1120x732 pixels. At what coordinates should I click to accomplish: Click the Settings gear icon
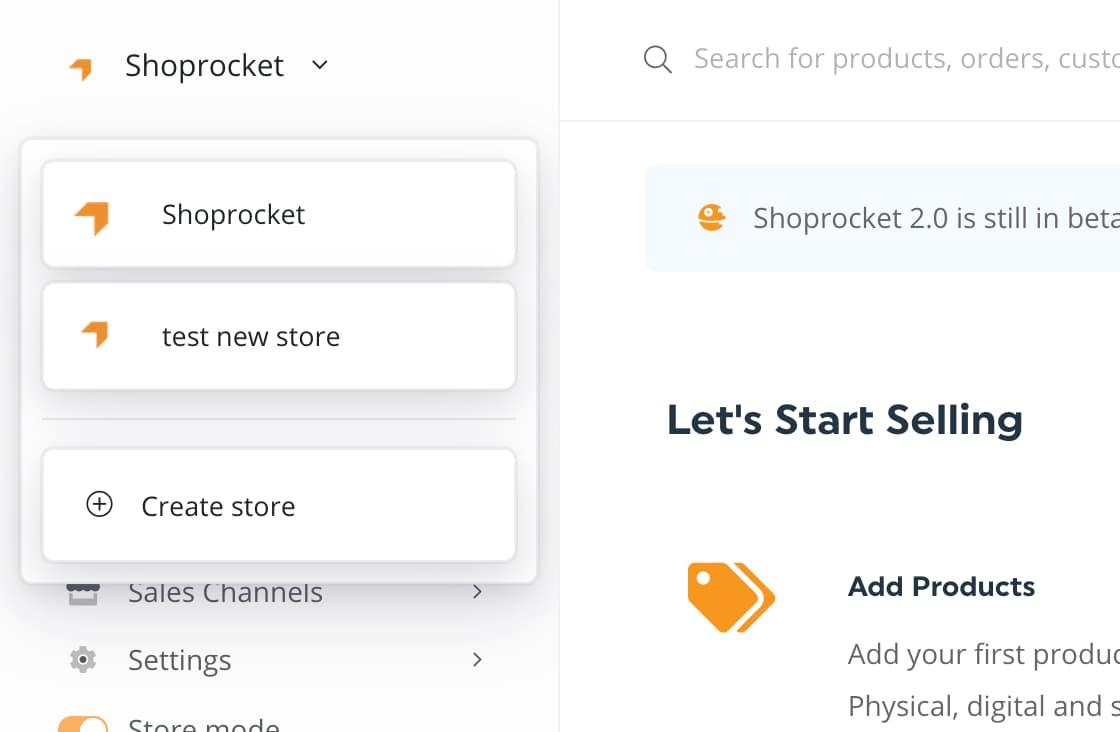83,660
